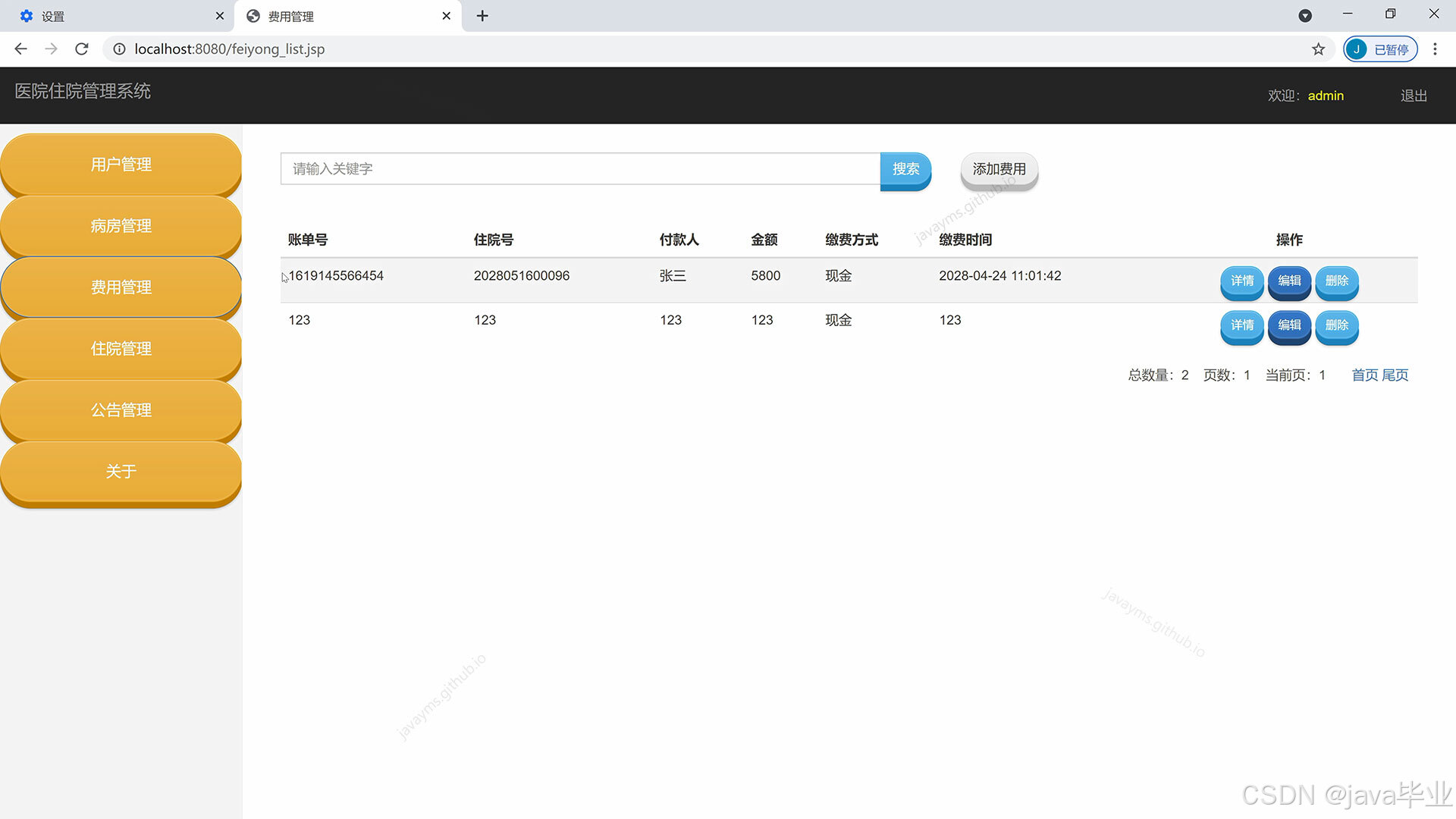Viewport: 1456px width, 819px height.
Task: Close the 设置 tab
Action: [220, 16]
